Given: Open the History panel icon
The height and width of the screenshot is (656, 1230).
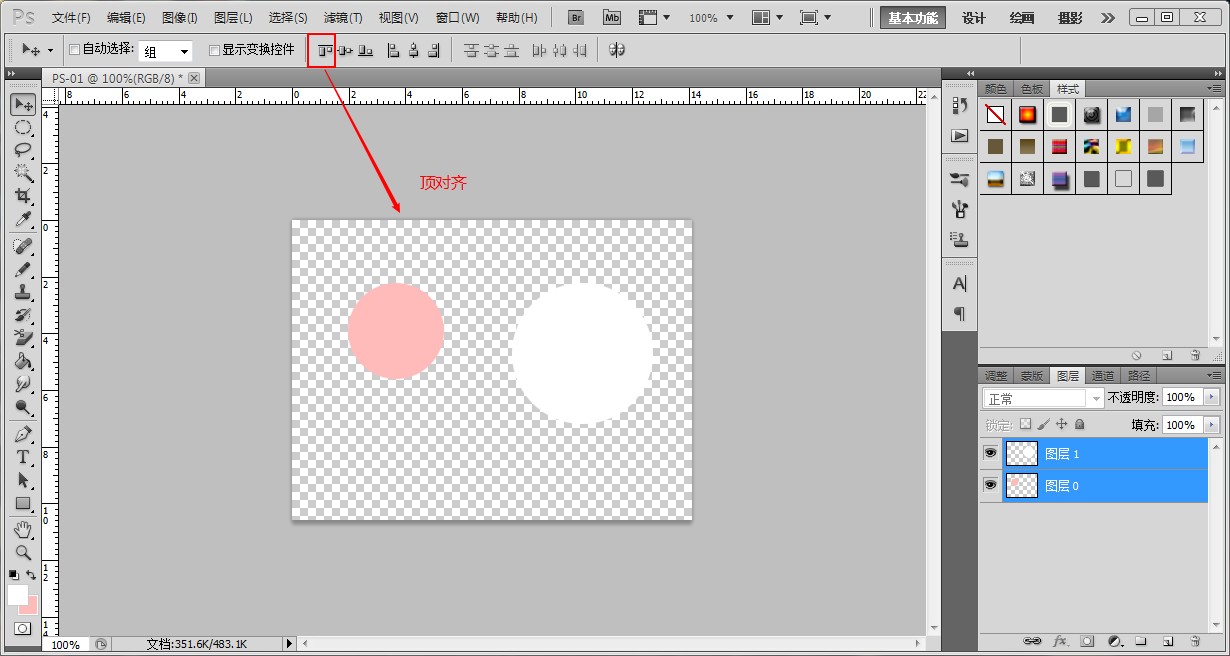Looking at the screenshot, I should click(960, 105).
